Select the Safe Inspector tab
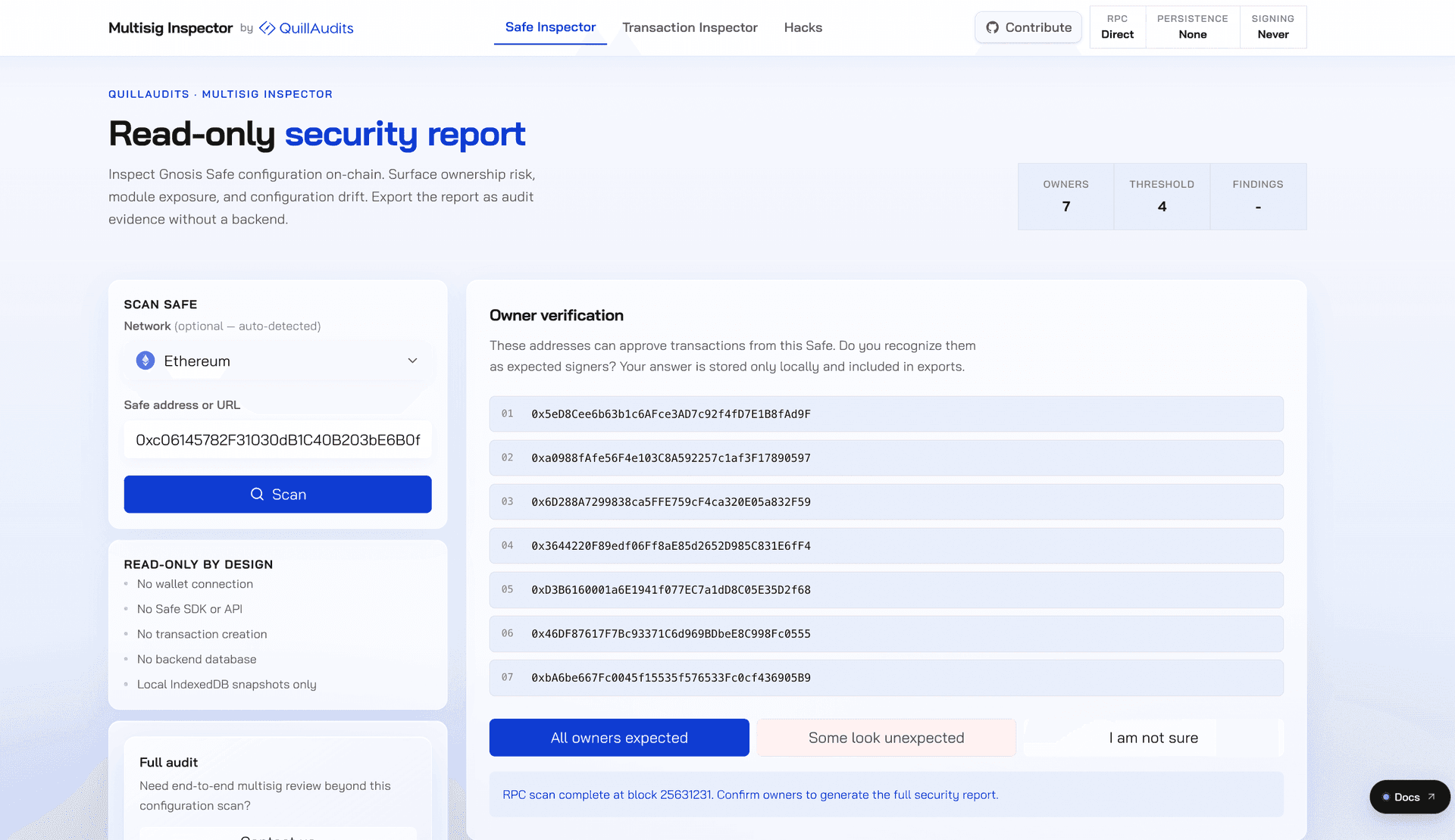This screenshot has height=840, width=1455. coord(550,27)
